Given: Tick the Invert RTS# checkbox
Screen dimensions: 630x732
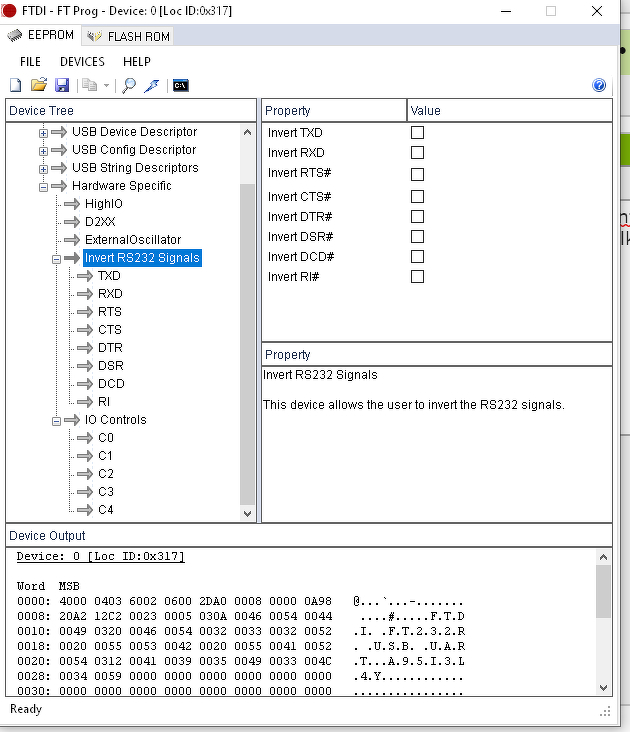Looking at the screenshot, I should coord(417,174).
